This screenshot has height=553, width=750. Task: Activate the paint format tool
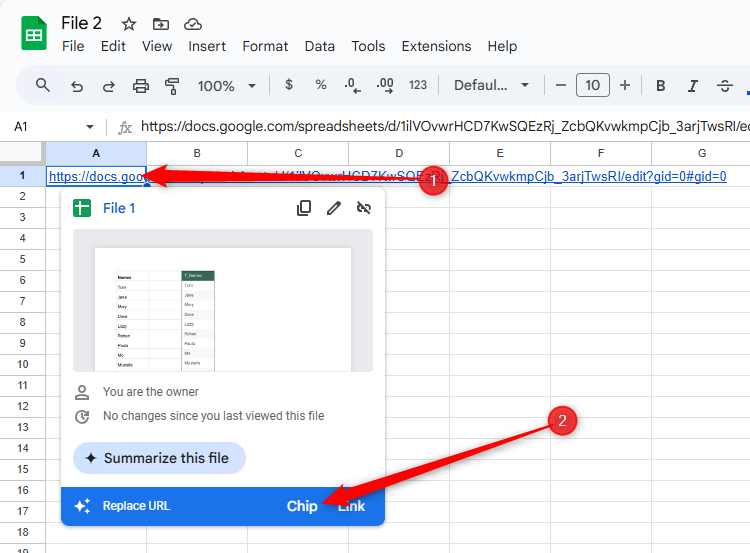[x=171, y=86]
